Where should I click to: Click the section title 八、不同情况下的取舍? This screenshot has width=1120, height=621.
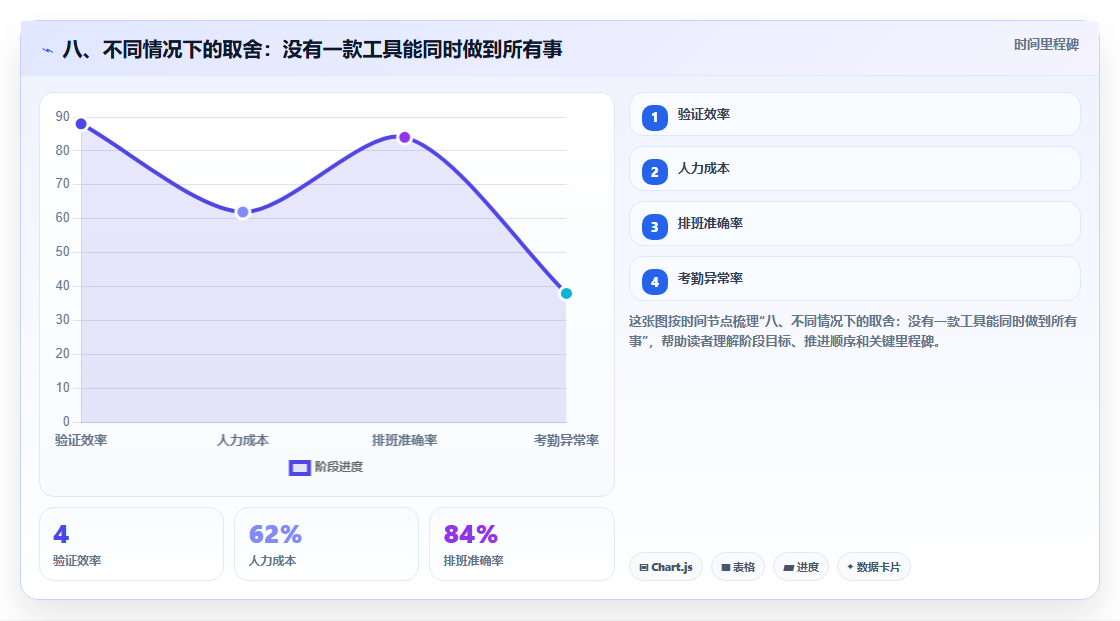click(312, 49)
